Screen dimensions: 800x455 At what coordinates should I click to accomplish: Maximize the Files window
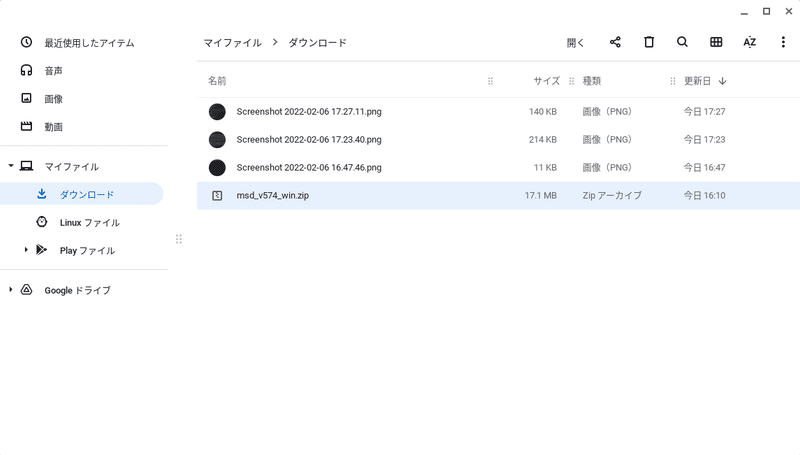coord(766,11)
